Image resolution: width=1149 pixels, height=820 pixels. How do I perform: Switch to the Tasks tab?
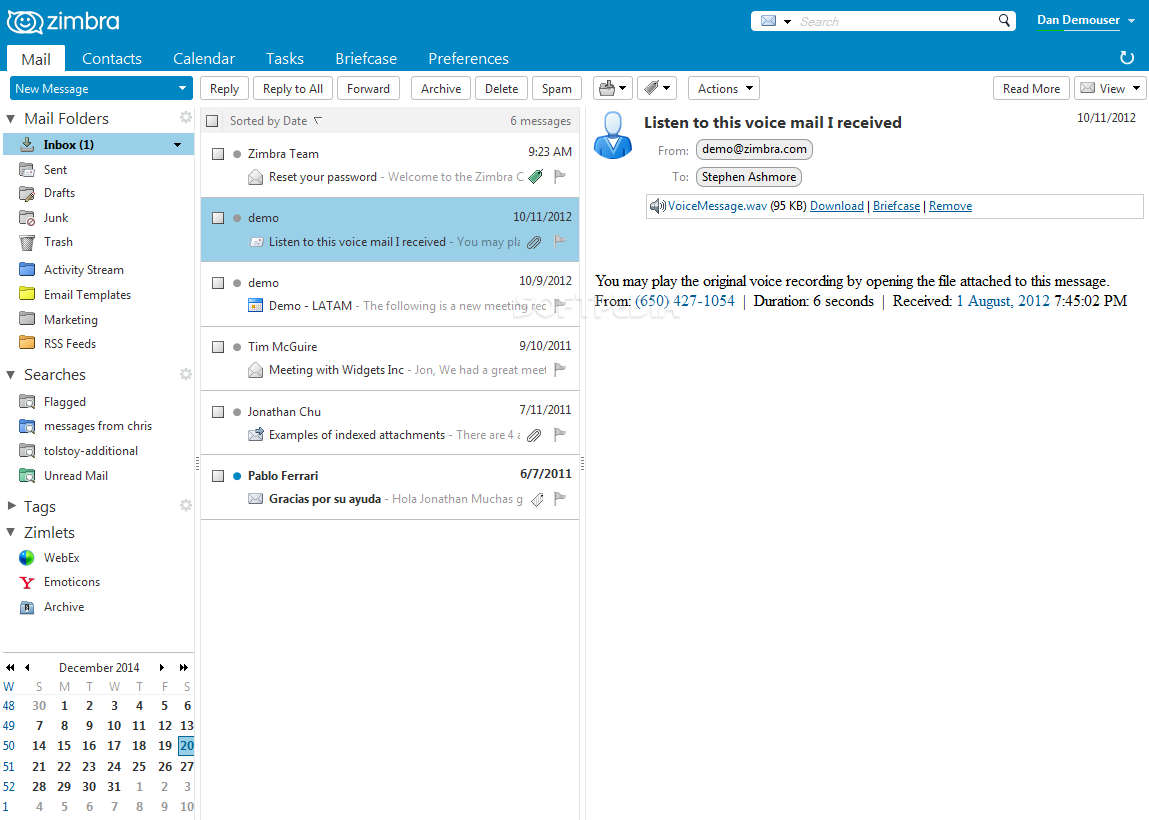[284, 59]
